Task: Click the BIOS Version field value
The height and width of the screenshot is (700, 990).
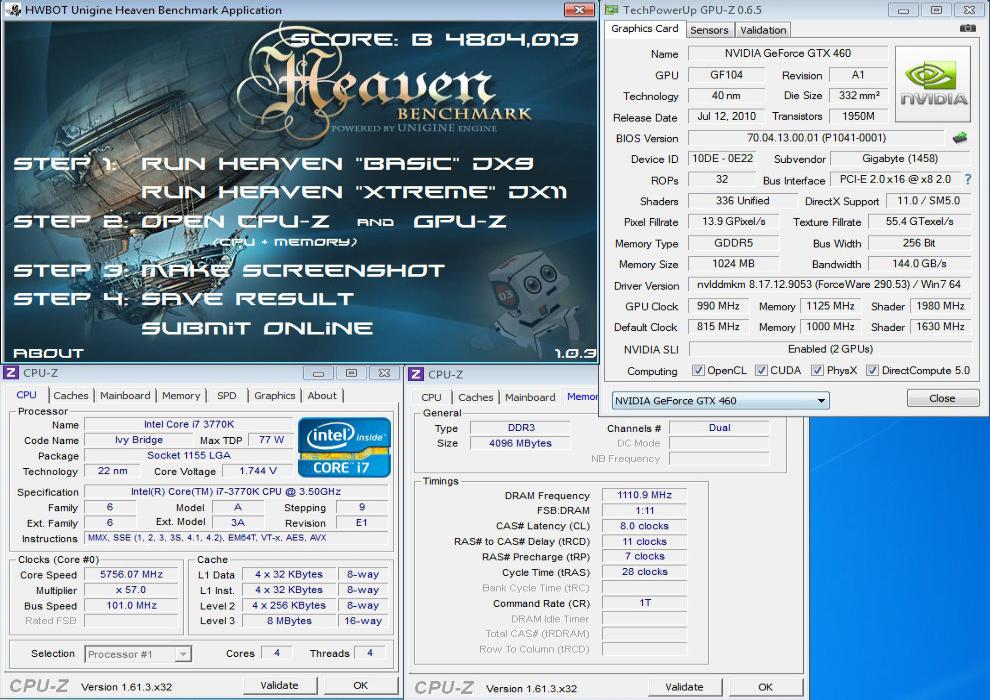Action: (817, 138)
